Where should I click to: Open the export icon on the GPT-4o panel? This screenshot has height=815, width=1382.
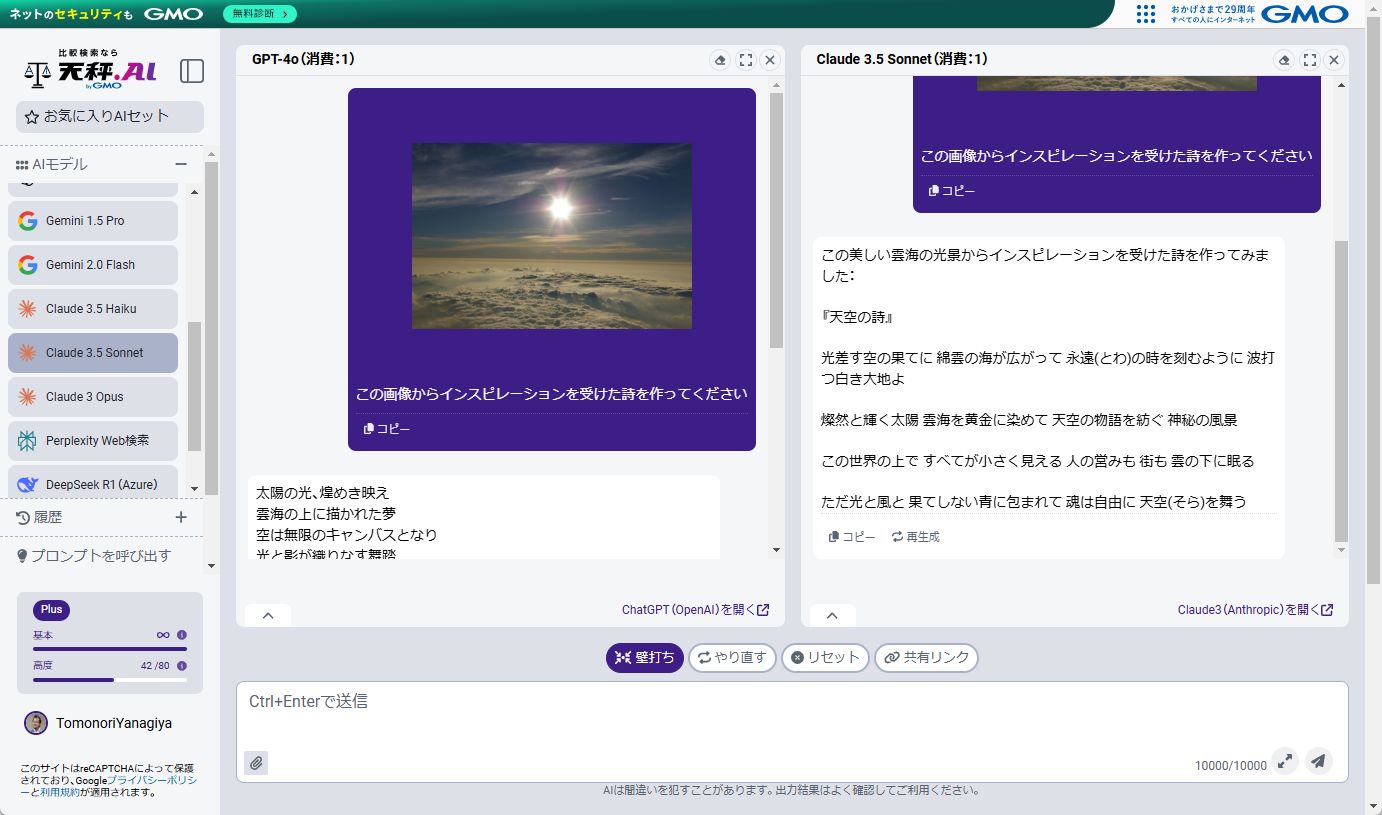(720, 60)
